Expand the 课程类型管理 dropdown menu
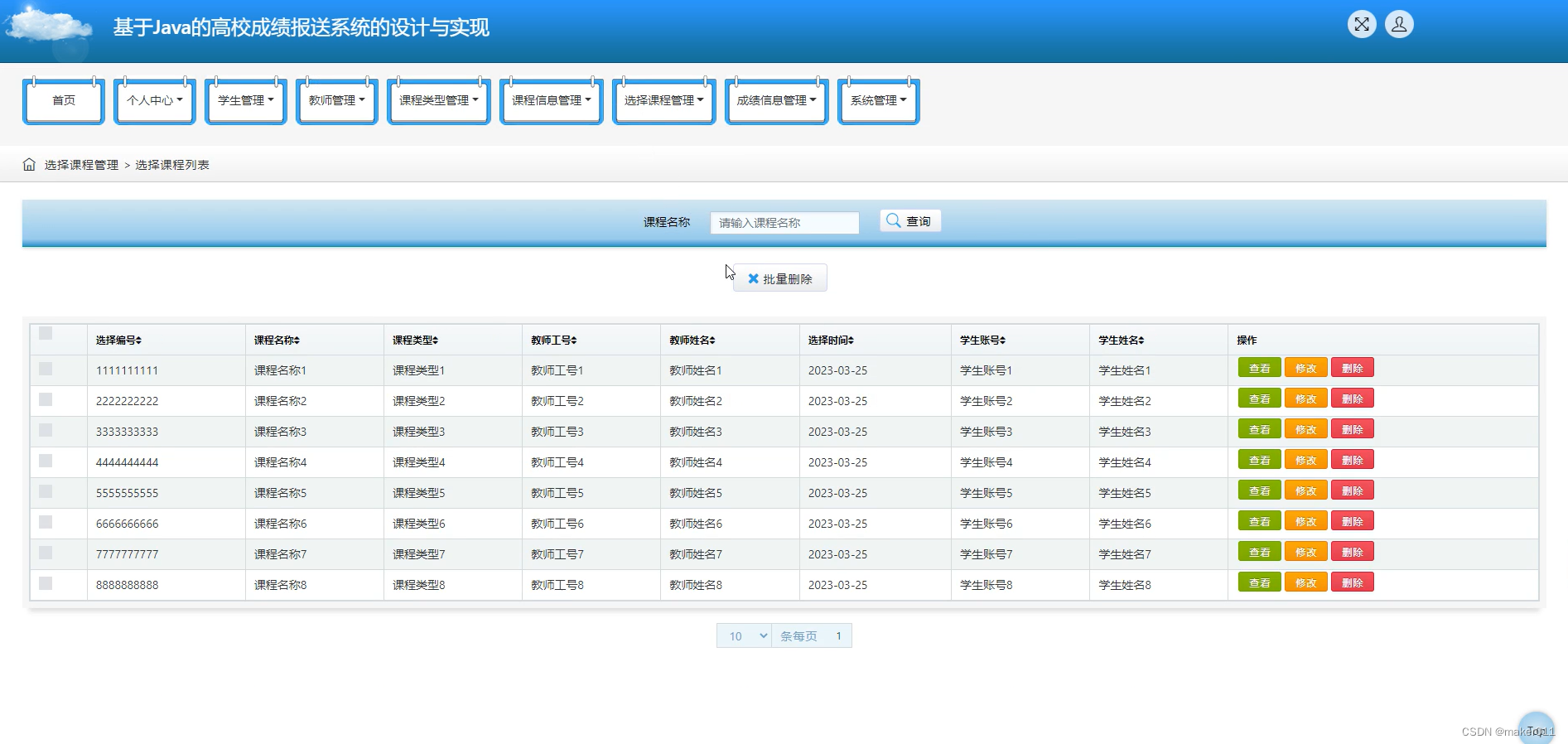The image size is (1568, 744). (439, 101)
